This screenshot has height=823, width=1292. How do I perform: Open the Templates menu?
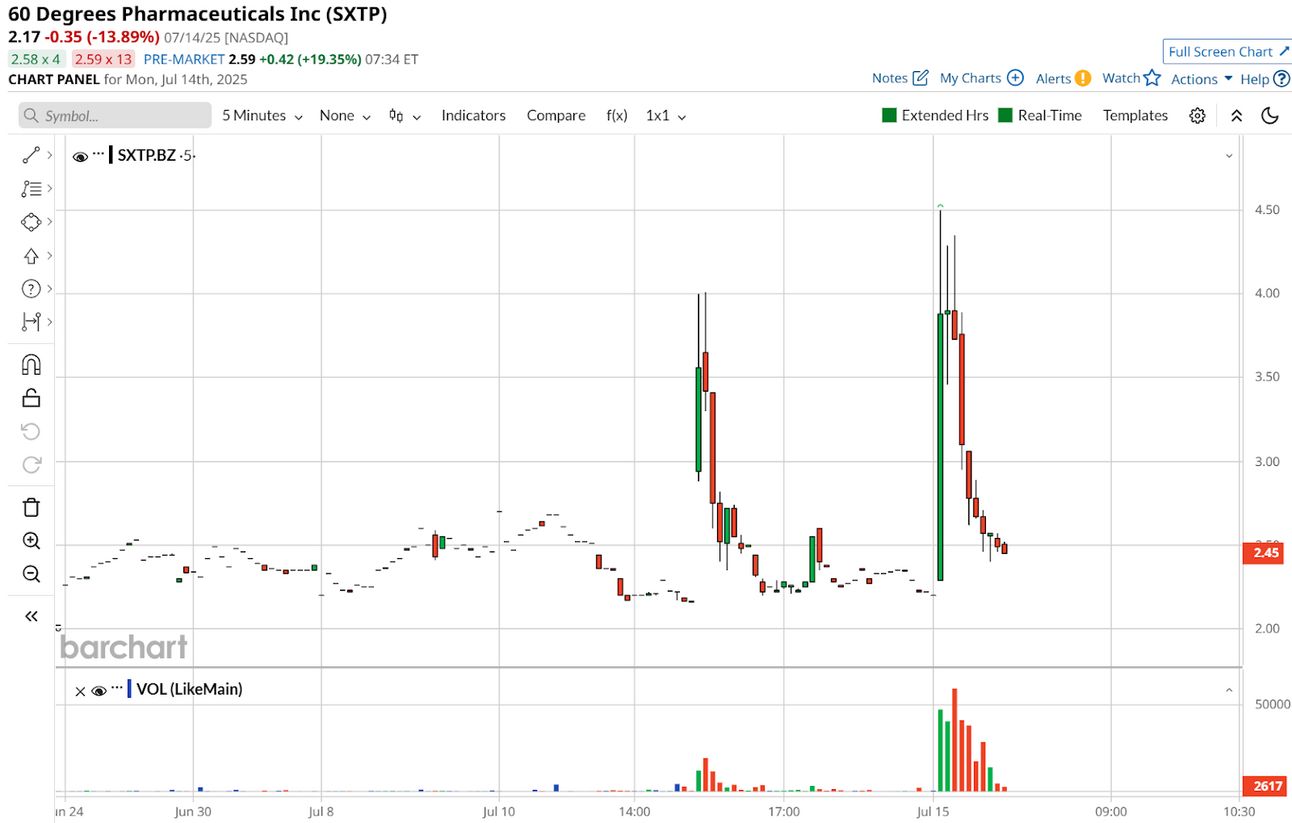click(x=1135, y=116)
